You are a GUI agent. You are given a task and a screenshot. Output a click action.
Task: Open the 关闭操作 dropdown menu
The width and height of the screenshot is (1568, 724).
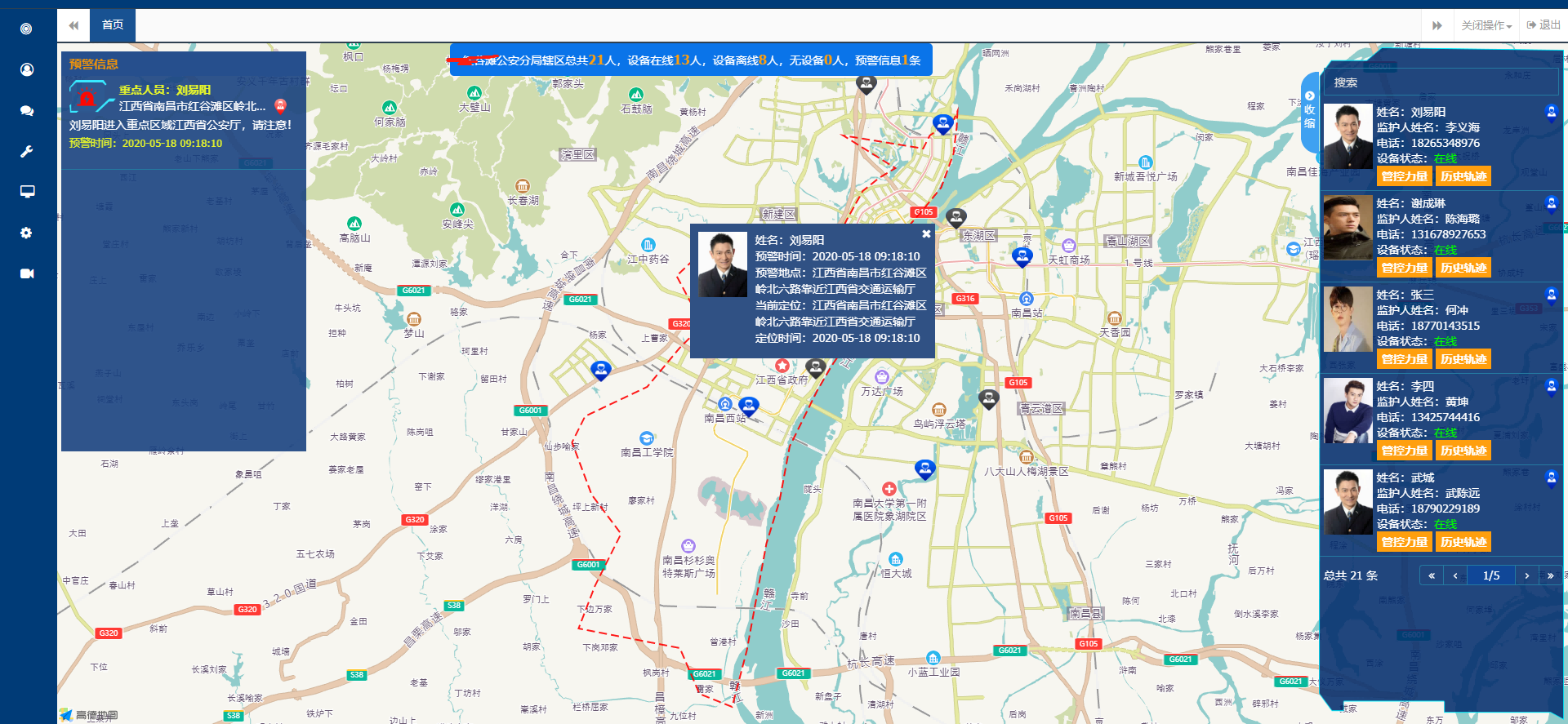pos(1486,25)
